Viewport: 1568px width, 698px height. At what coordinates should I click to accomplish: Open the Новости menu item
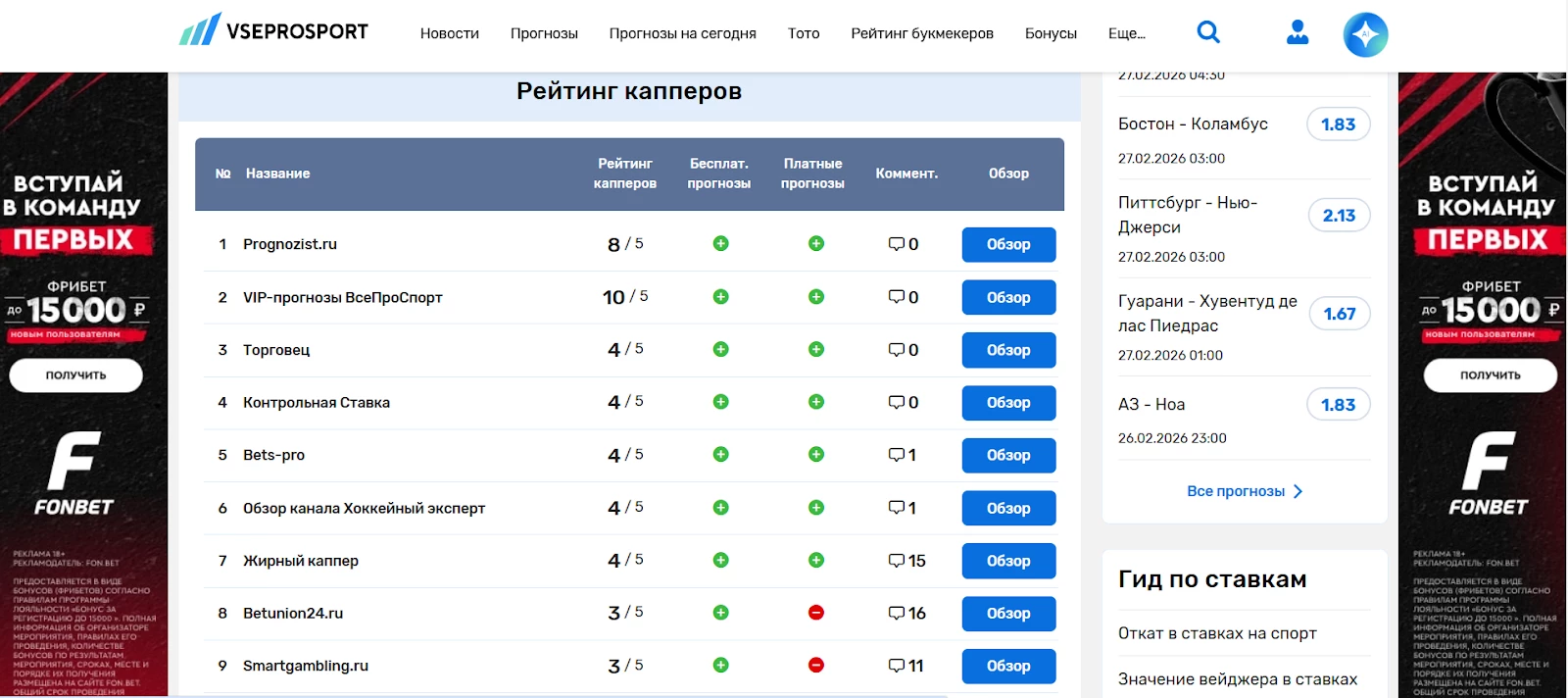450,33
